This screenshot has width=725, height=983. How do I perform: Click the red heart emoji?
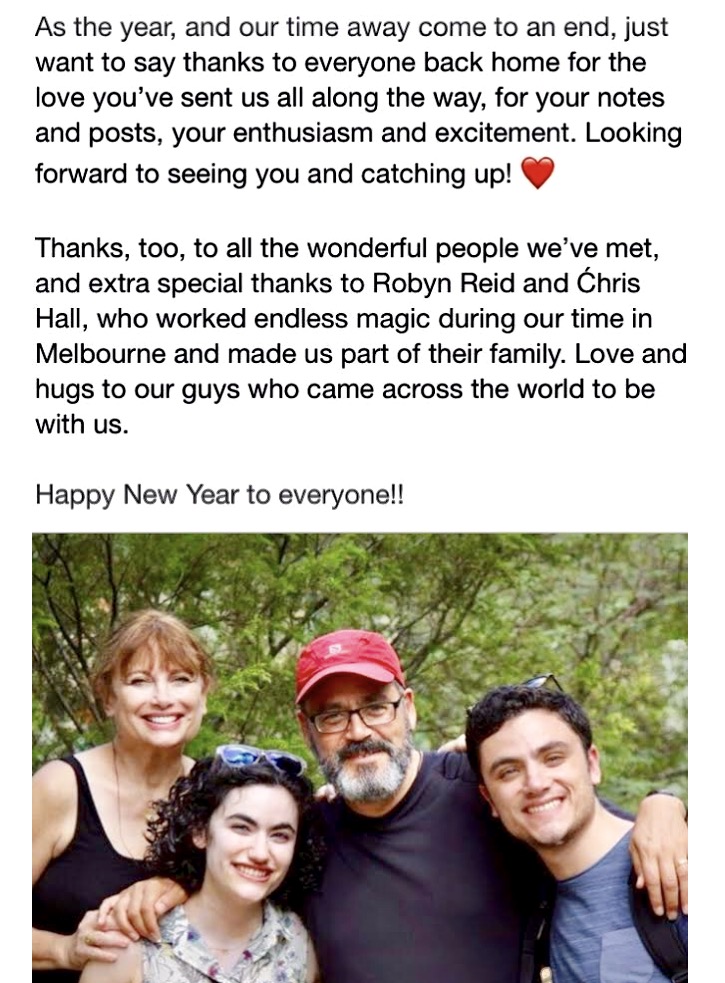[x=538, y=175]
